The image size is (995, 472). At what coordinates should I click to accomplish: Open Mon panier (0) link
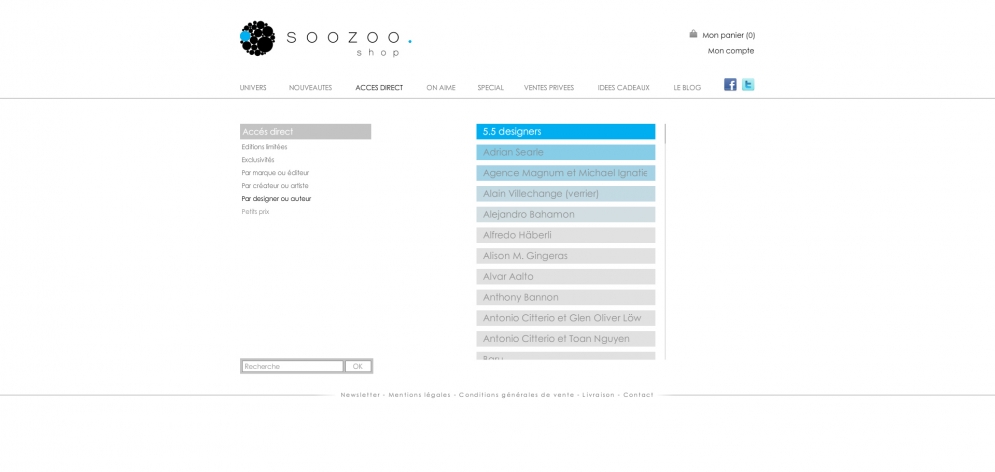coord(728,36)
